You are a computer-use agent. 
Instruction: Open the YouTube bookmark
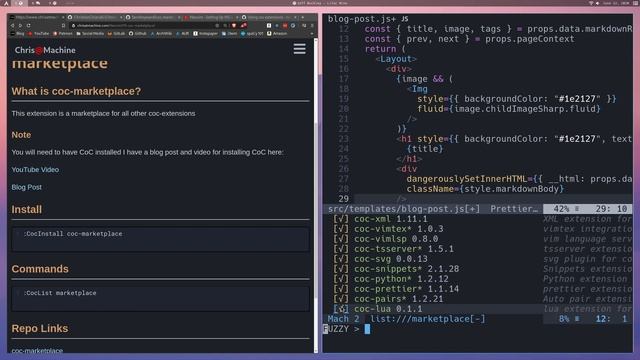tap(39, 33)
